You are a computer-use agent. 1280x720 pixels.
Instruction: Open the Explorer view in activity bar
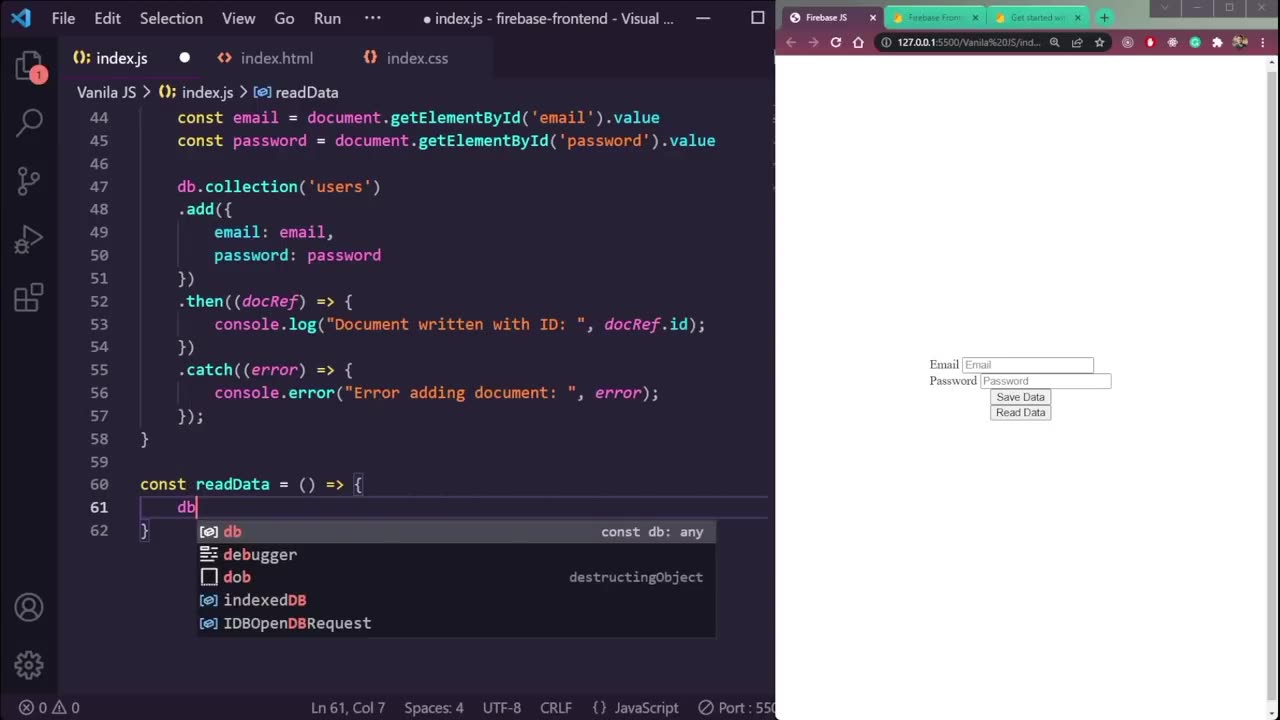pyautogui.click(x=29, y=68)
